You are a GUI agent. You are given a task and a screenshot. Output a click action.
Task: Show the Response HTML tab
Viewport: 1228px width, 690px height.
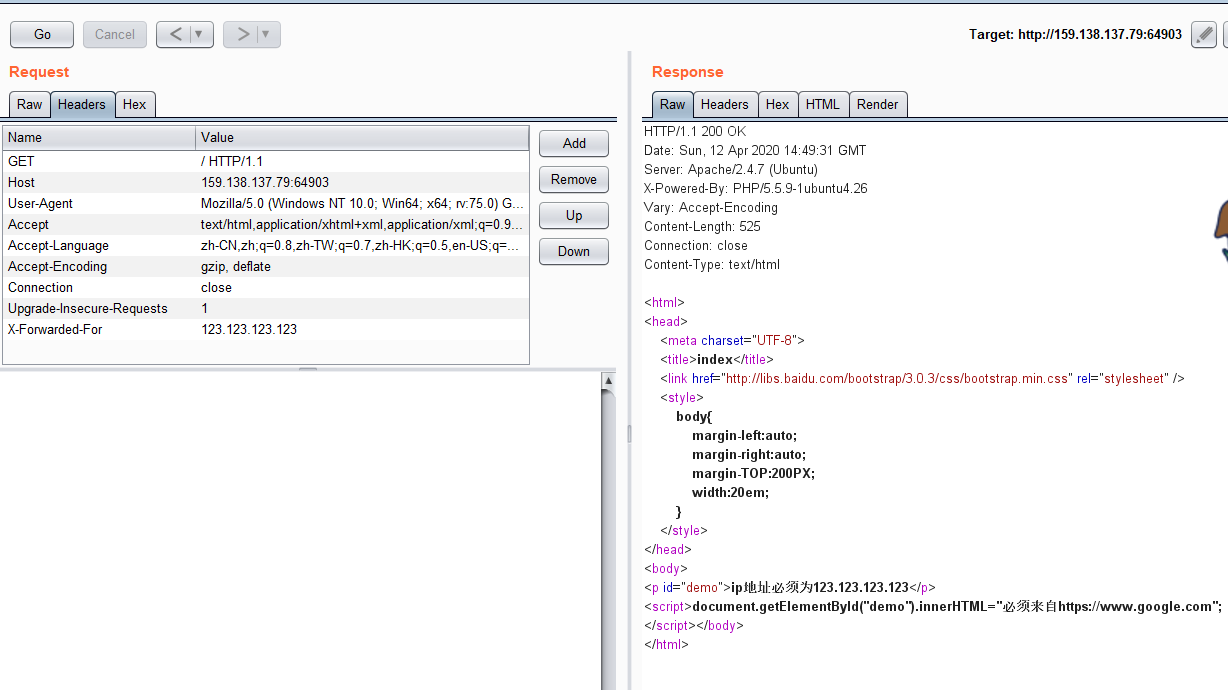point(823,104)
